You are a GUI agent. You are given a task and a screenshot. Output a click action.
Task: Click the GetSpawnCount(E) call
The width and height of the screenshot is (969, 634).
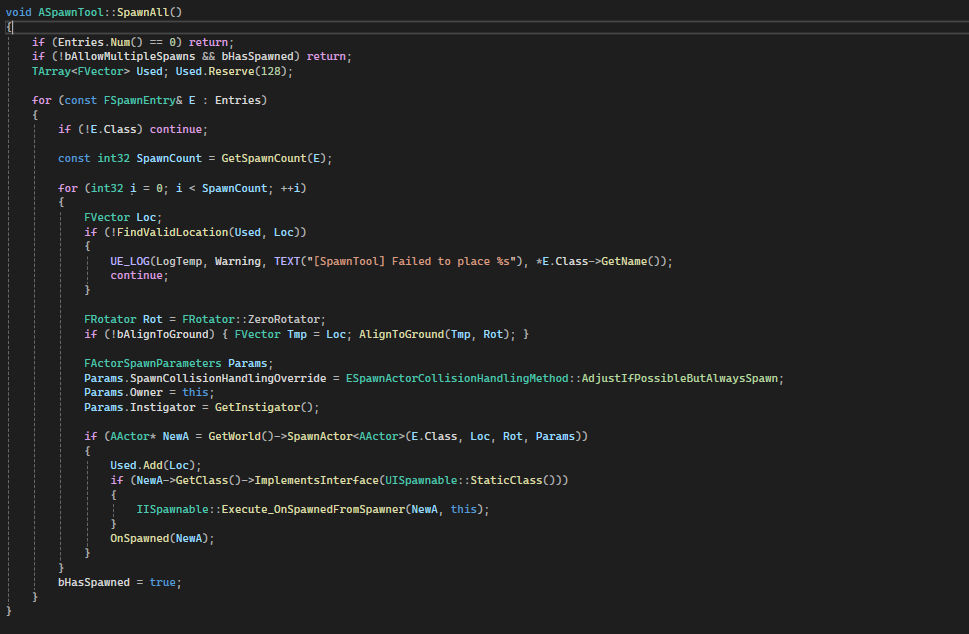coord(273,158)
